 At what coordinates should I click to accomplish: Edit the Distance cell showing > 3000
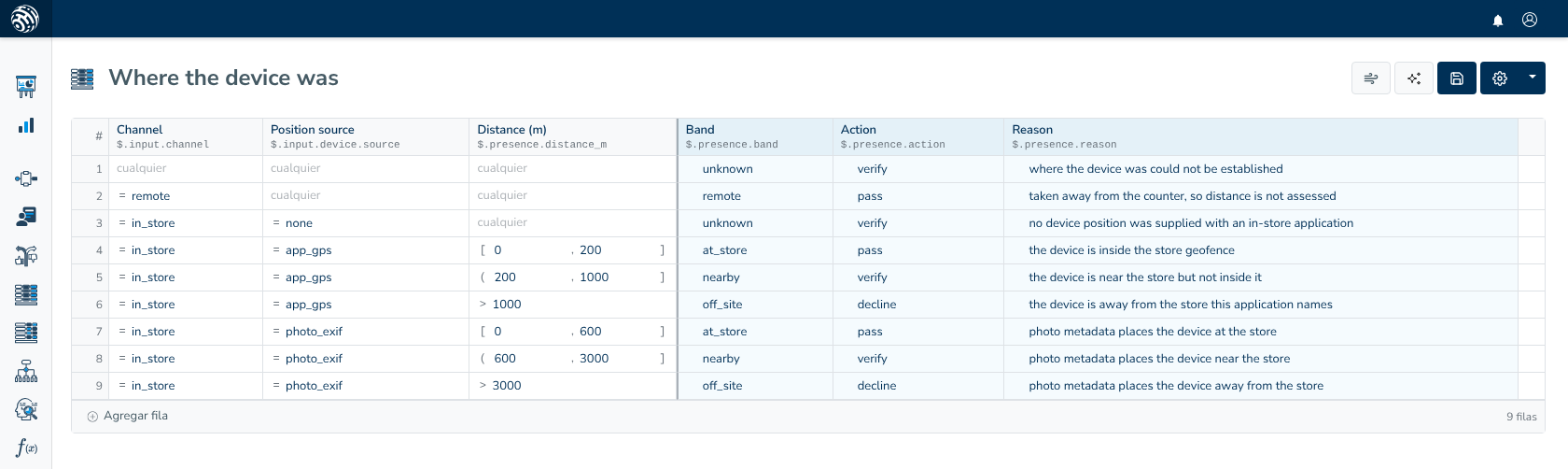[x=573, y=386]
